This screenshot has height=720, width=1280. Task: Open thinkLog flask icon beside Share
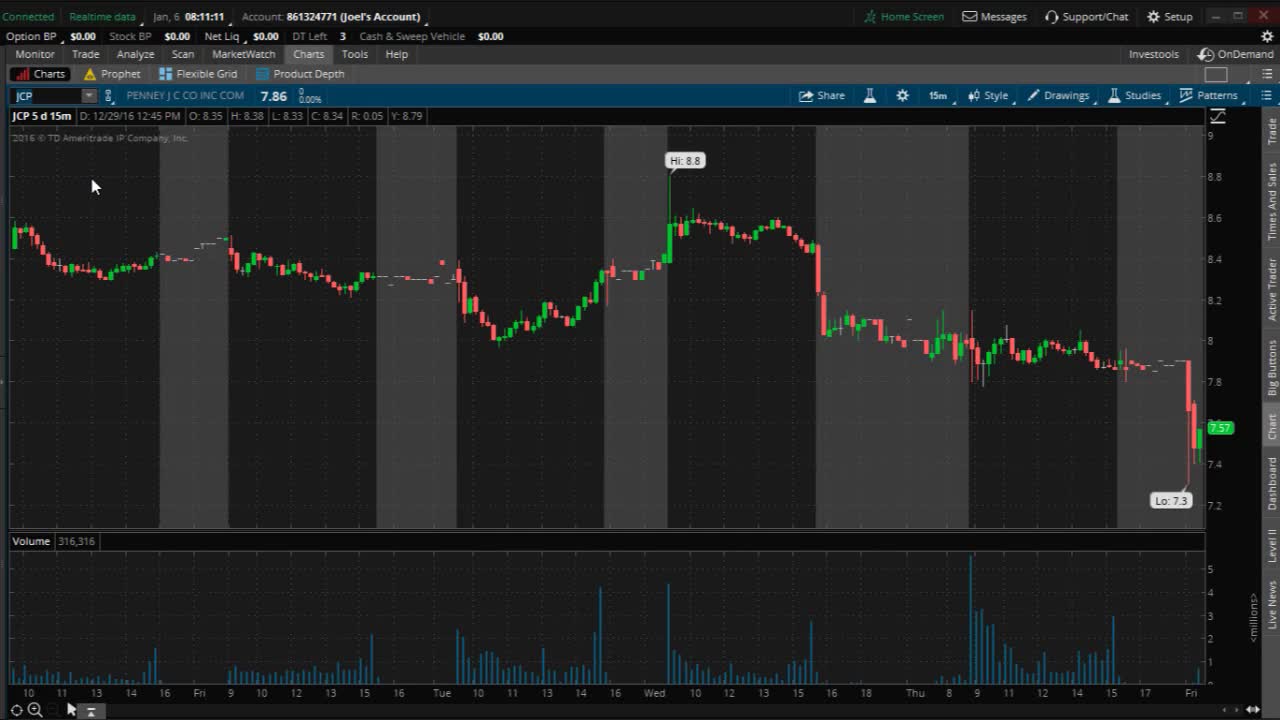tap(870, 96)
